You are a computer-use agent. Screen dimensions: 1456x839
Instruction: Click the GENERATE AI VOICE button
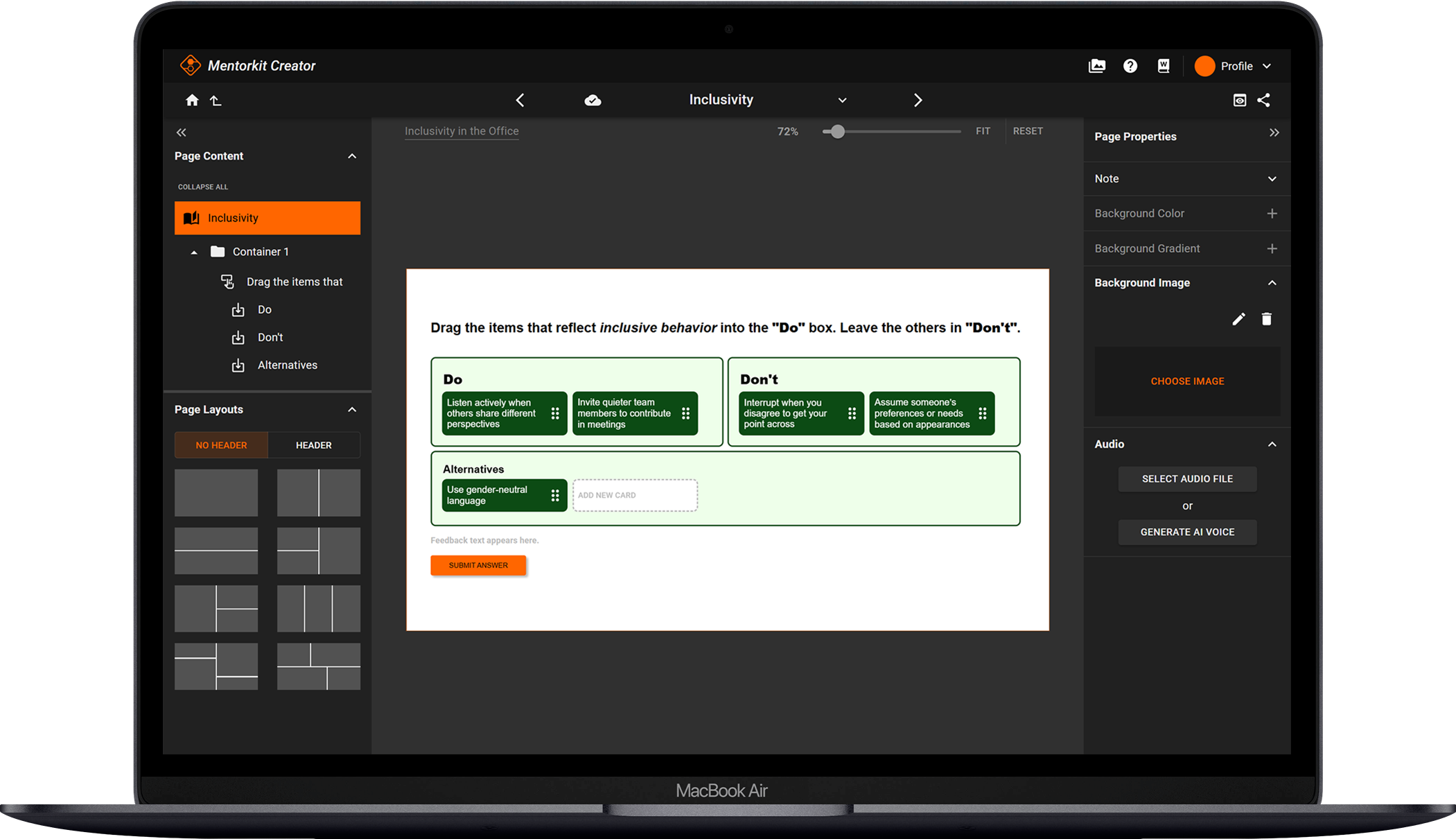[1186, 532]
